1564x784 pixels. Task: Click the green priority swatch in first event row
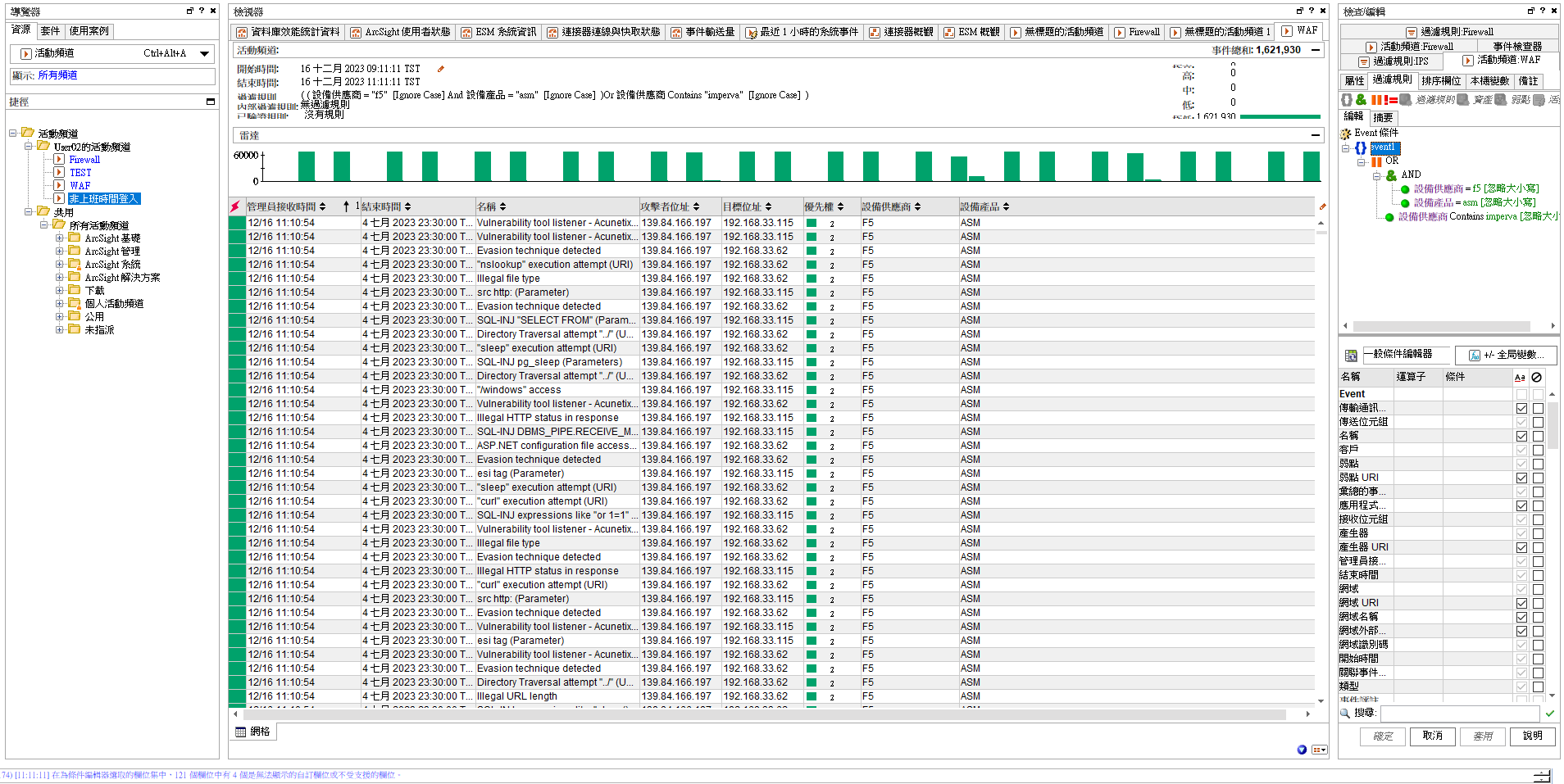[x=812, y=223]
